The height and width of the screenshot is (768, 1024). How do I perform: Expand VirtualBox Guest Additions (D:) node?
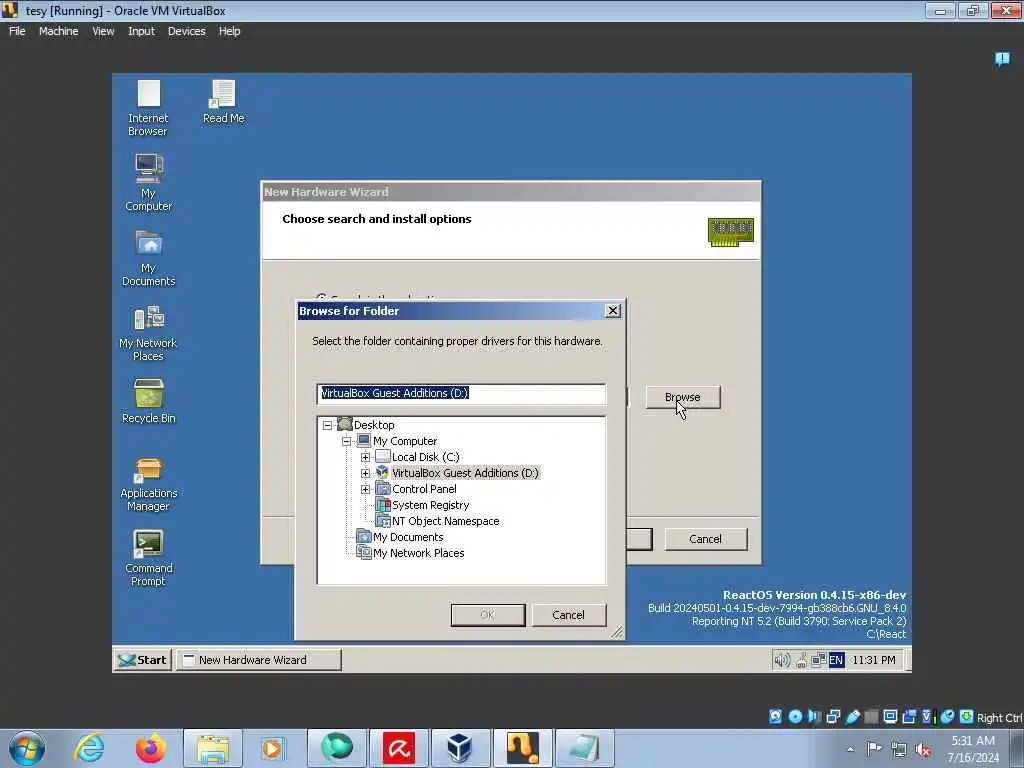pyautogui.click(x=365, y=473)
